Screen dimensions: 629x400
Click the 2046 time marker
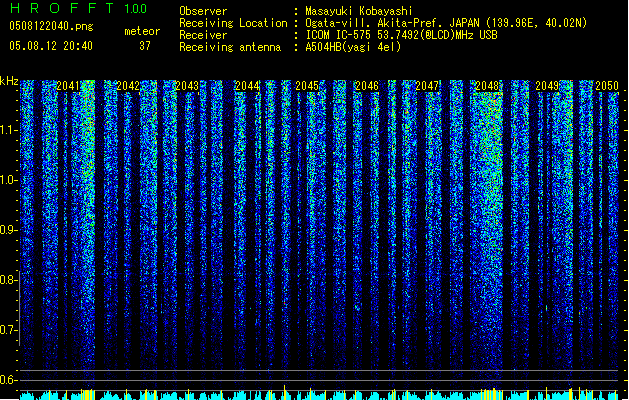pos(367,86)
